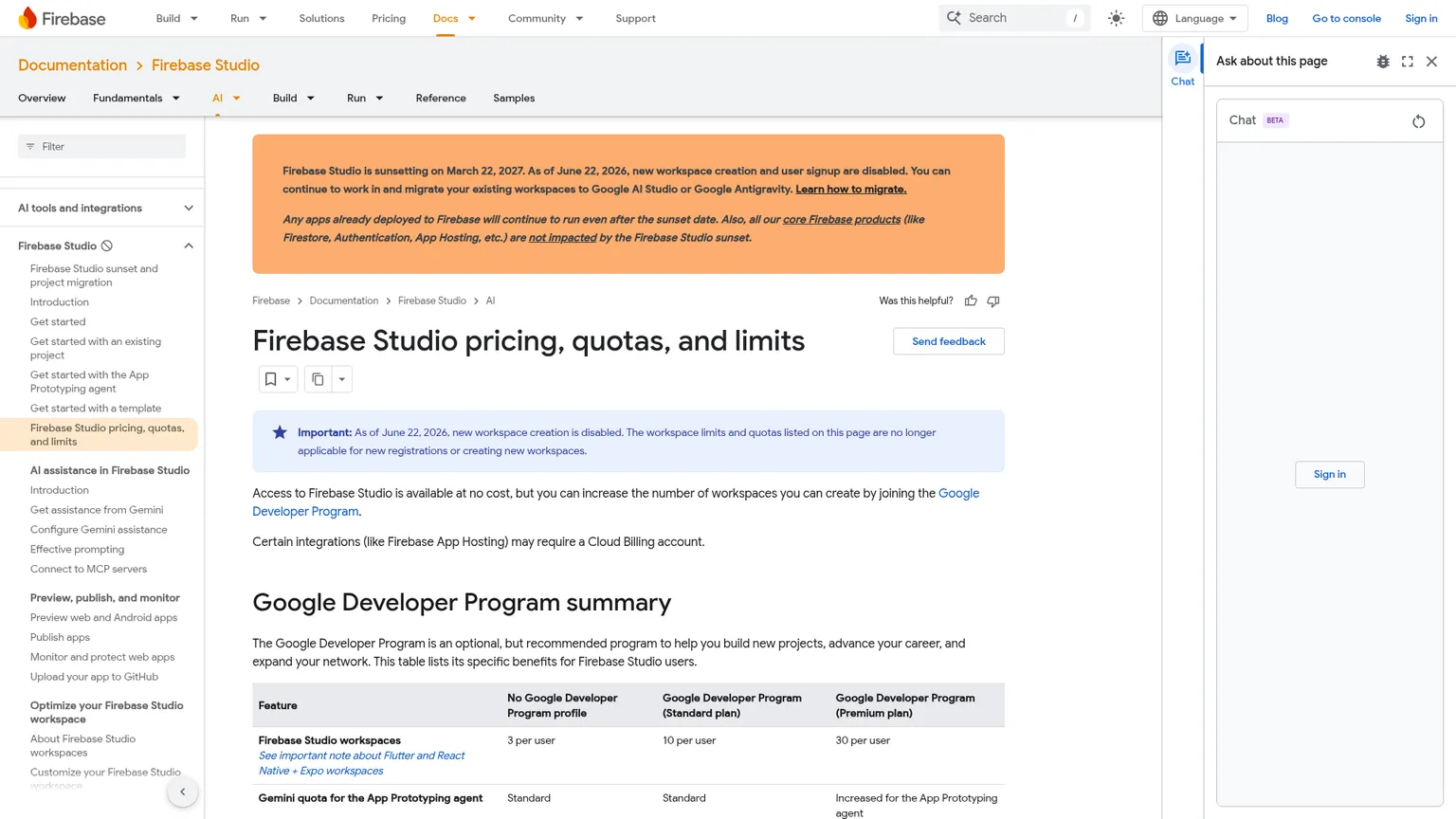This screenshot has width=1456, height=819.
Task: Click the bug report icon in chat panel
Action: pos(1383,62)
